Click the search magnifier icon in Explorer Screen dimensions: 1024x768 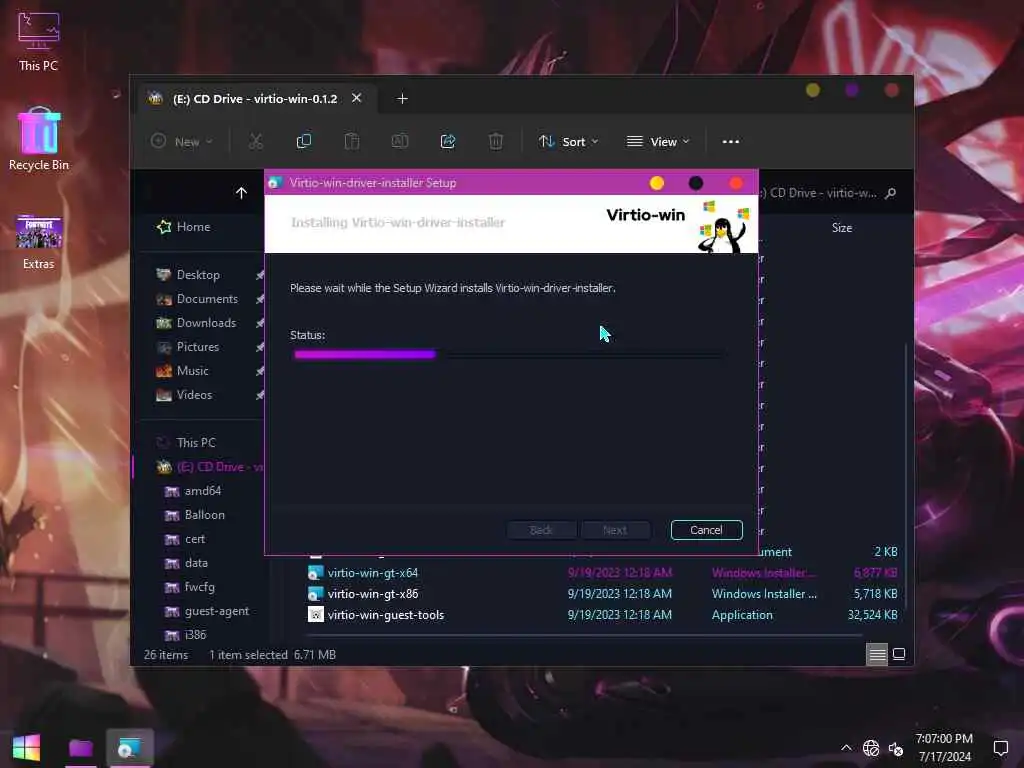click(890, 193)
